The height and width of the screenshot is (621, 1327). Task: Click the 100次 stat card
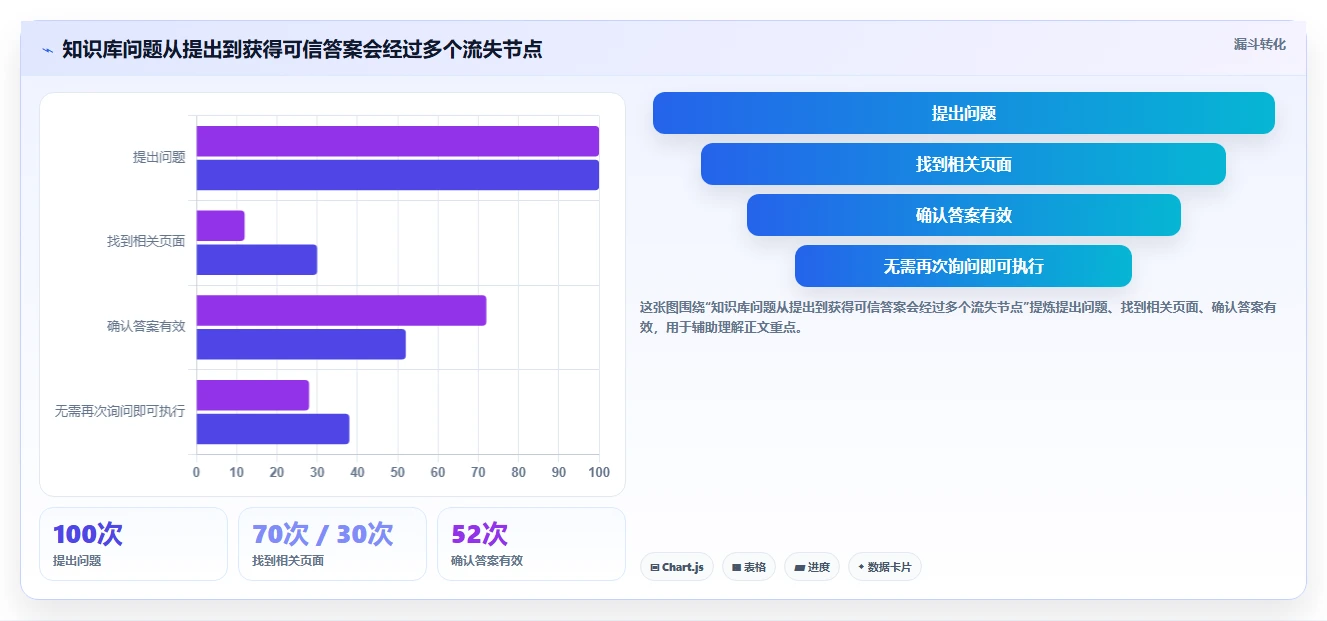(133, 544)
